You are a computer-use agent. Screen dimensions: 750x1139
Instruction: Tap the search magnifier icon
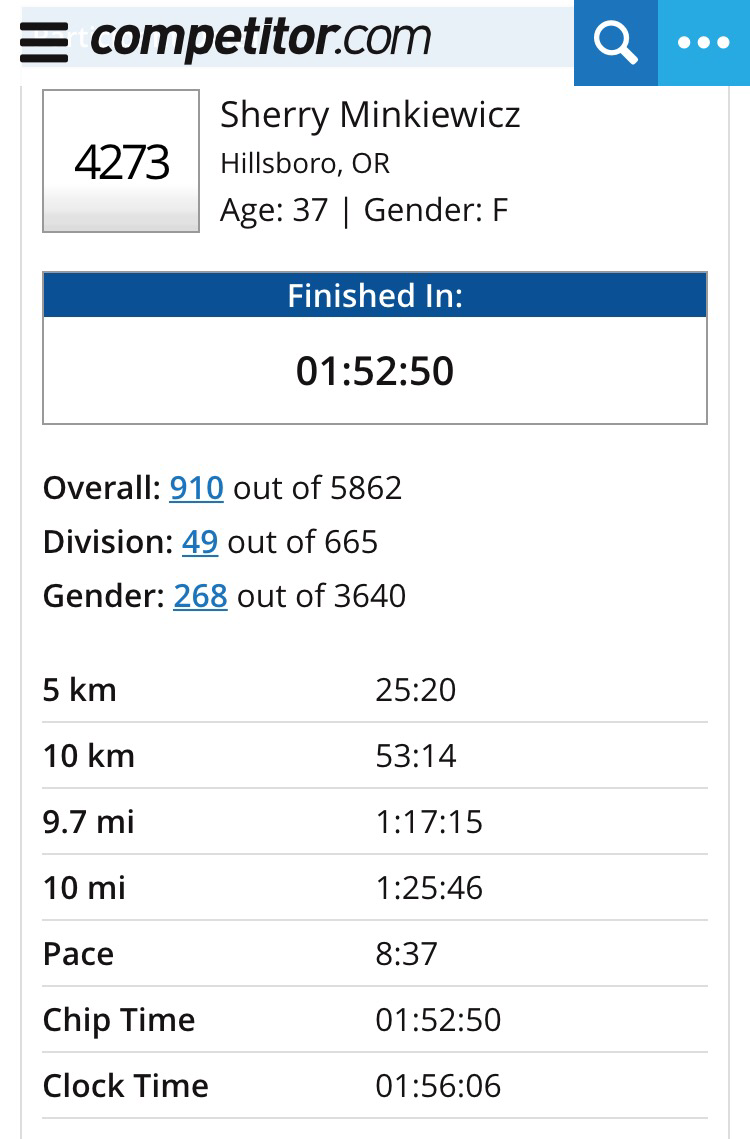615,42
